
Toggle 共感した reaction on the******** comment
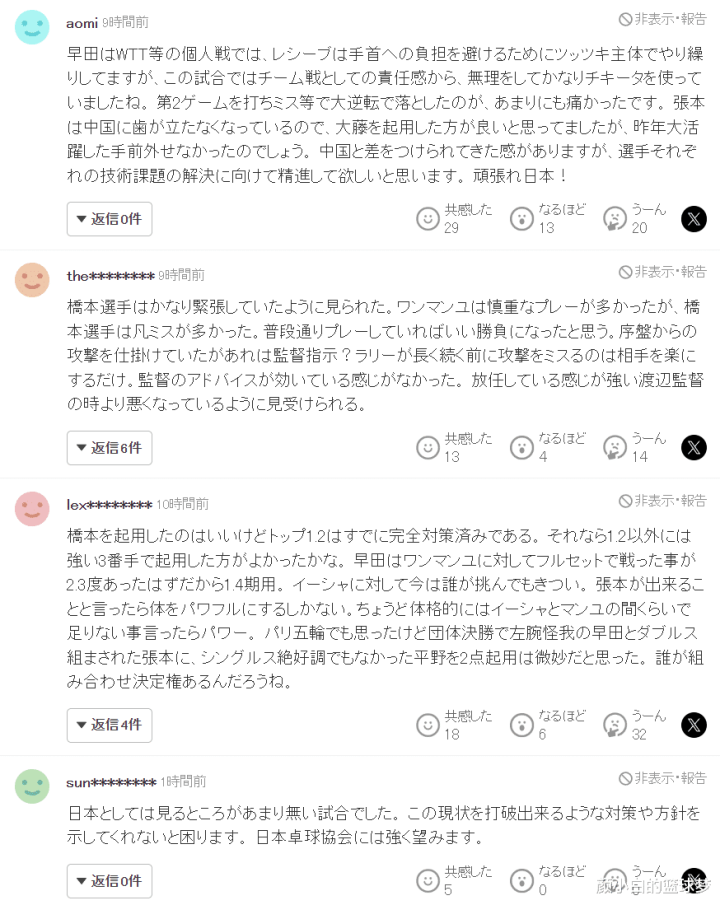click(x=428, y=447)
